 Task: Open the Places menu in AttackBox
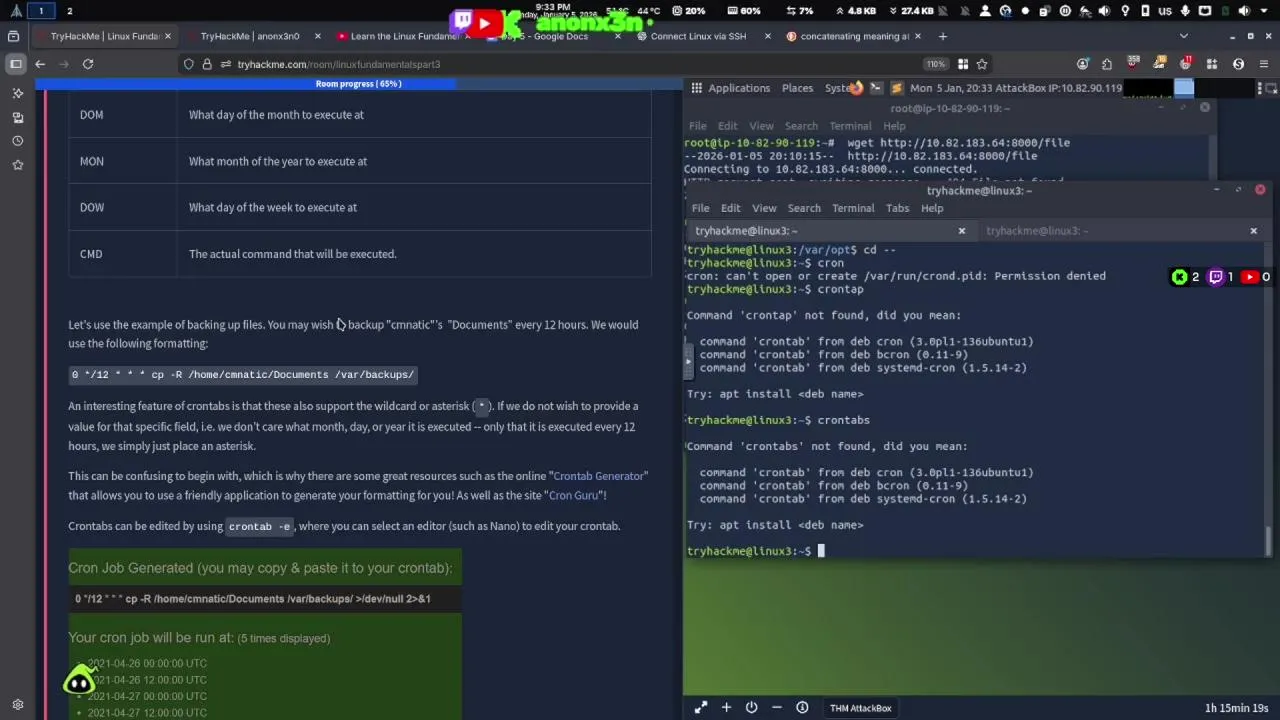797,88
